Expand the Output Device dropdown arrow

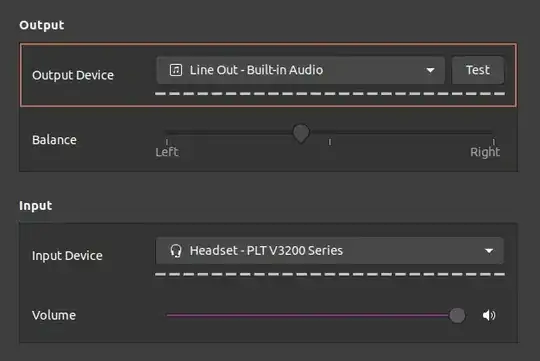(430, 70)
